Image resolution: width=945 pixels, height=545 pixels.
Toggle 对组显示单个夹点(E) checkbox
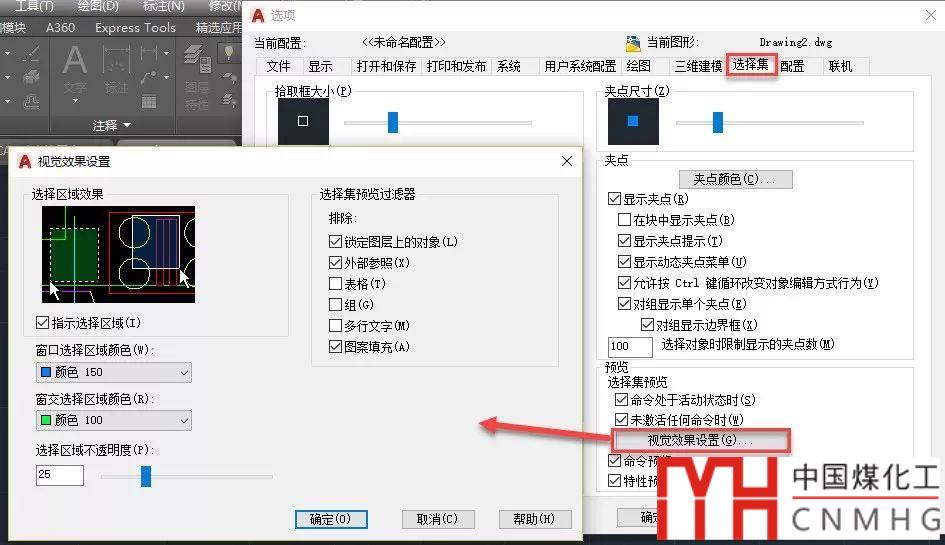(x=625, y=304)
